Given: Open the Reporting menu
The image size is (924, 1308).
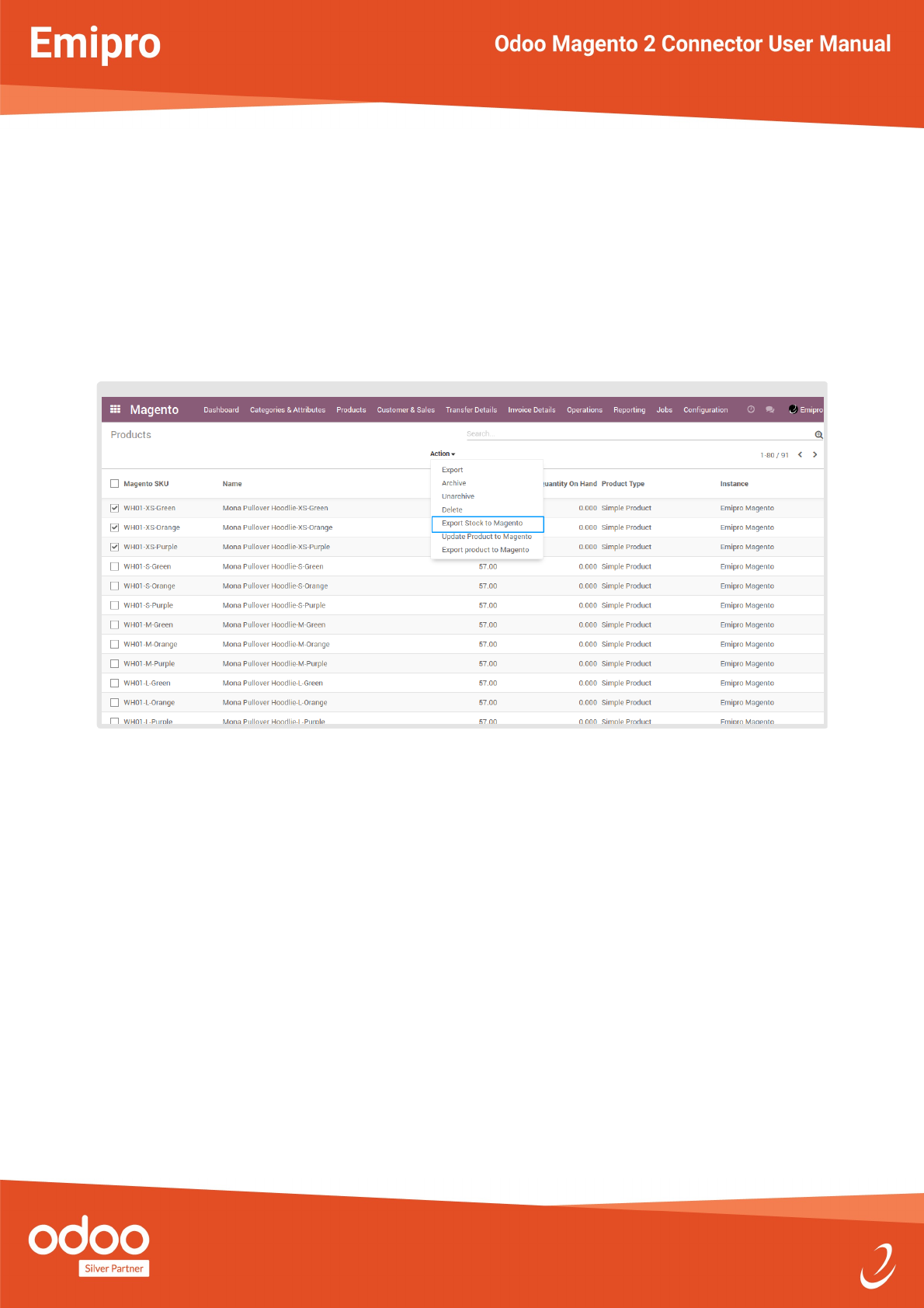Looking at the screenshot, I should (x=629, y=410).
